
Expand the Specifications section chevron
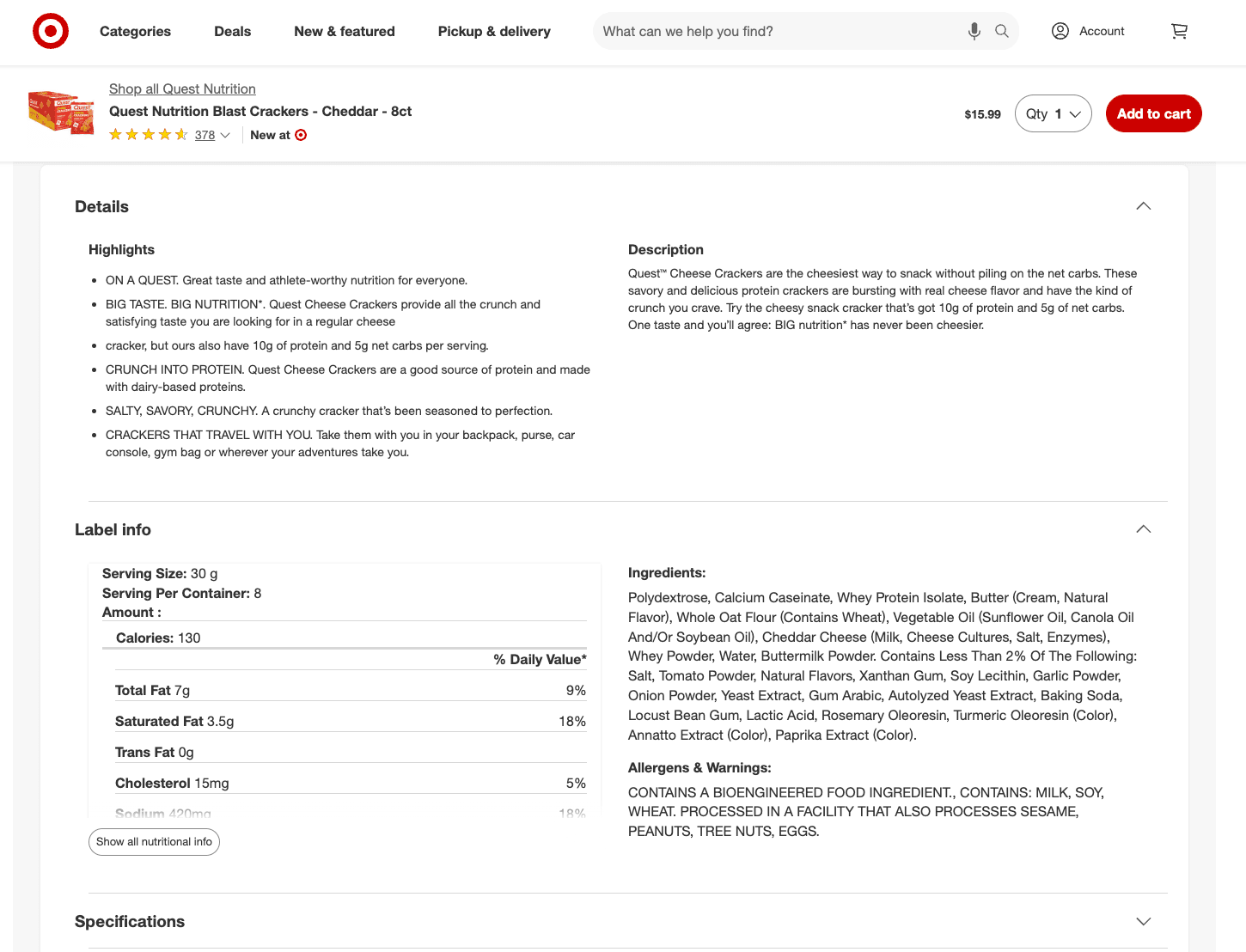1144,921
